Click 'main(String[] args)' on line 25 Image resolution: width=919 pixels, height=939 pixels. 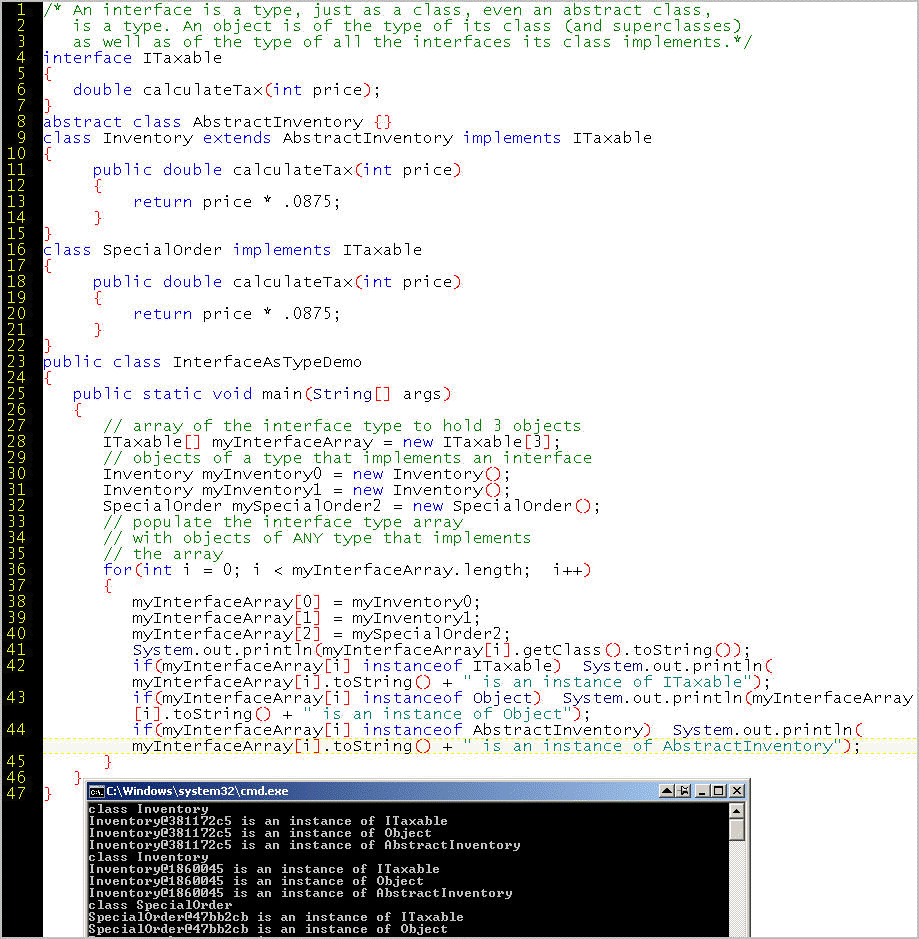pyautogui.click(x=356, y=394)
